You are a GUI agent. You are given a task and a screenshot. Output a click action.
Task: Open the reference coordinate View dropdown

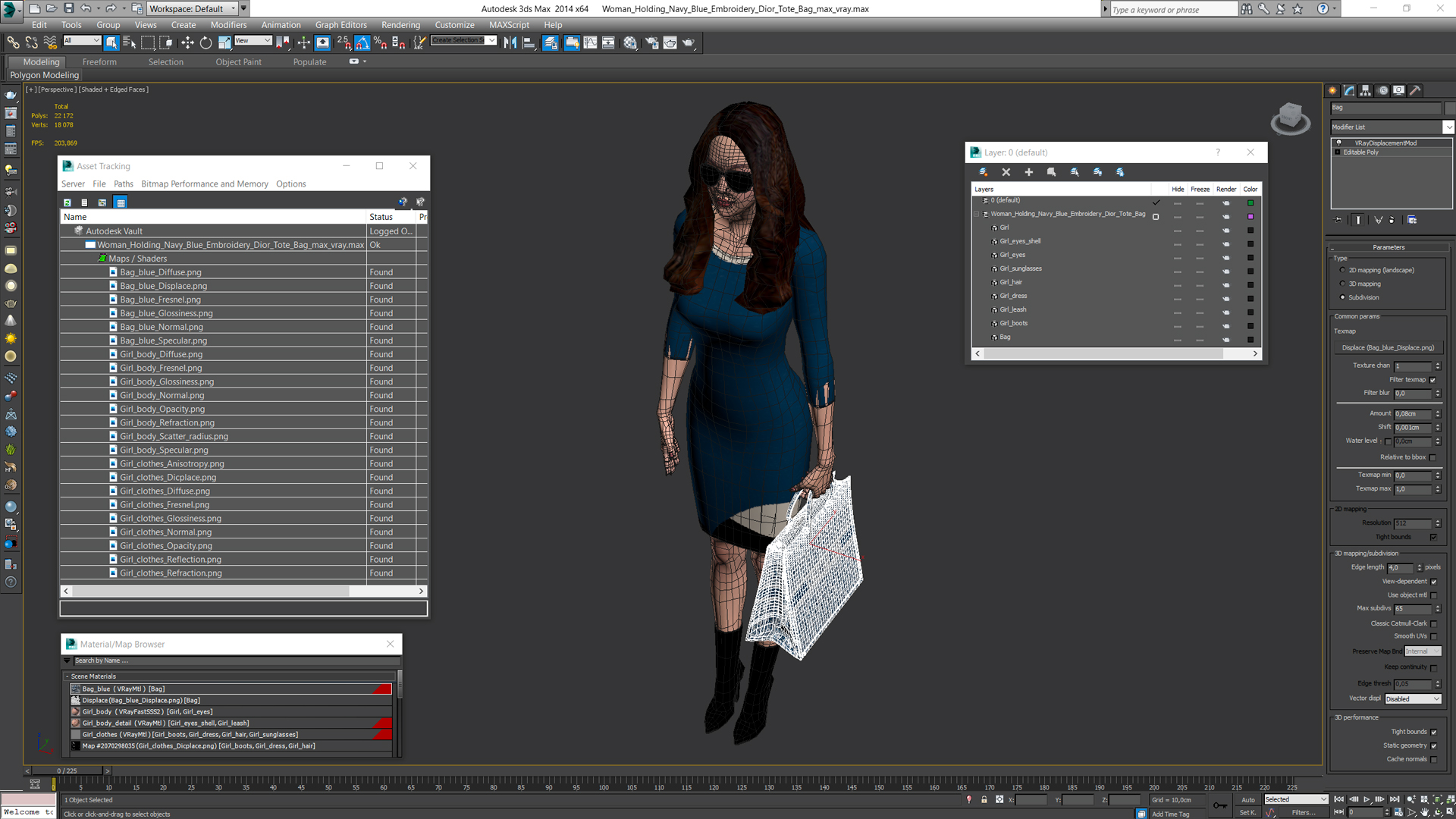(x=253, y=41)
